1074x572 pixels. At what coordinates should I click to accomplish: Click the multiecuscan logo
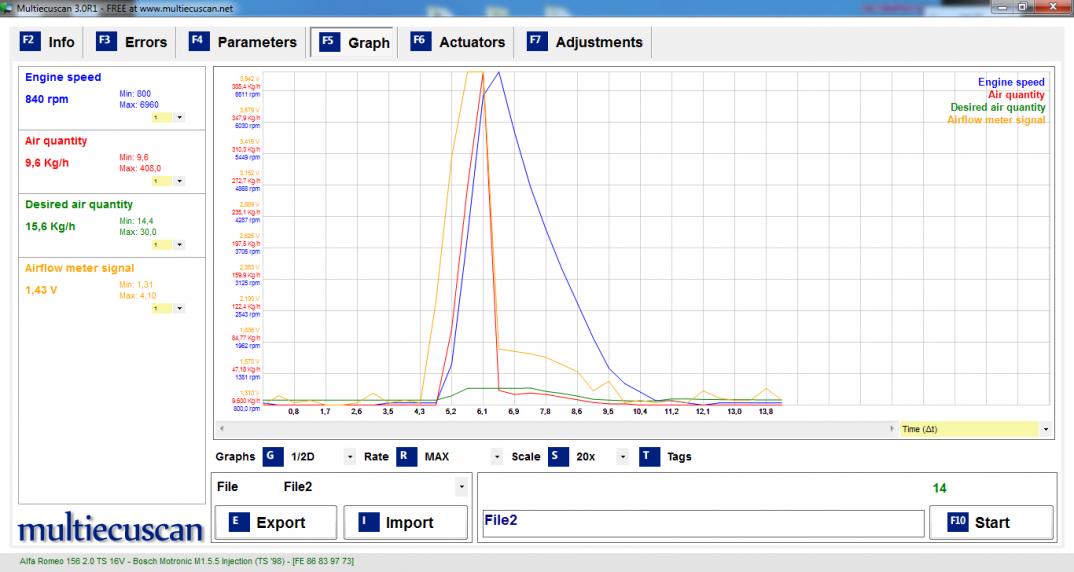click(x=111, y=527)
